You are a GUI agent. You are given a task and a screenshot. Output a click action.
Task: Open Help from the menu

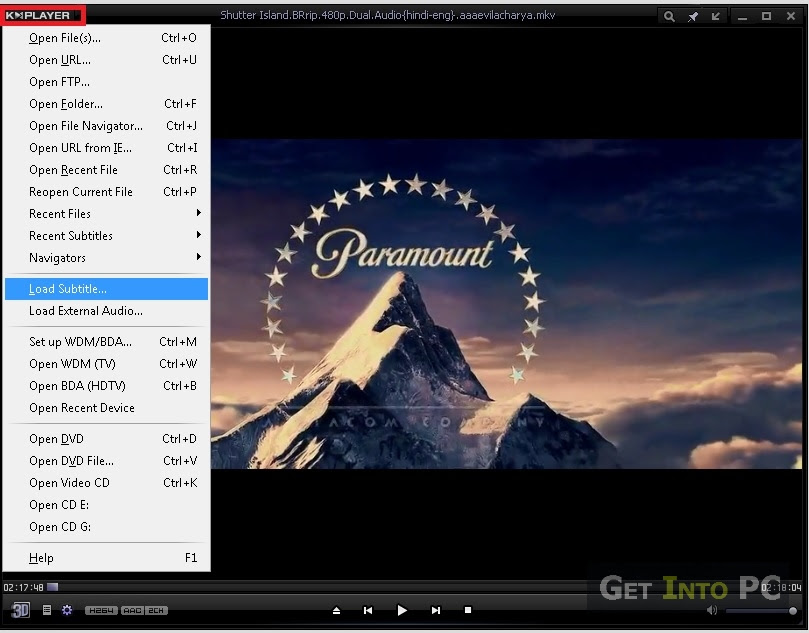tap(106, 558)
